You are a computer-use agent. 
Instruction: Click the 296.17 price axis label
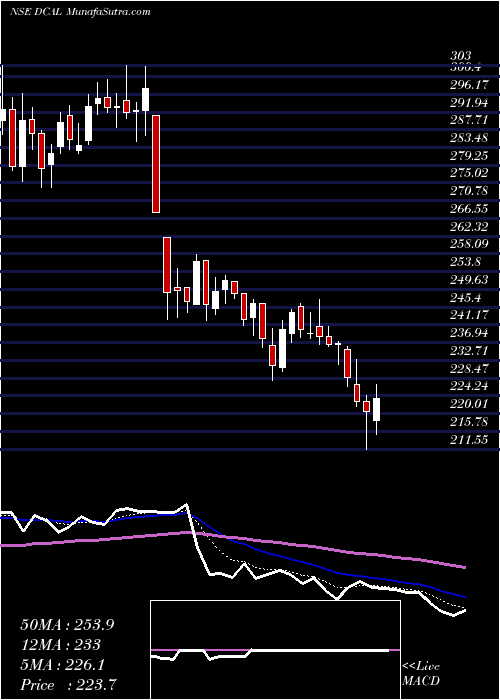469,84
